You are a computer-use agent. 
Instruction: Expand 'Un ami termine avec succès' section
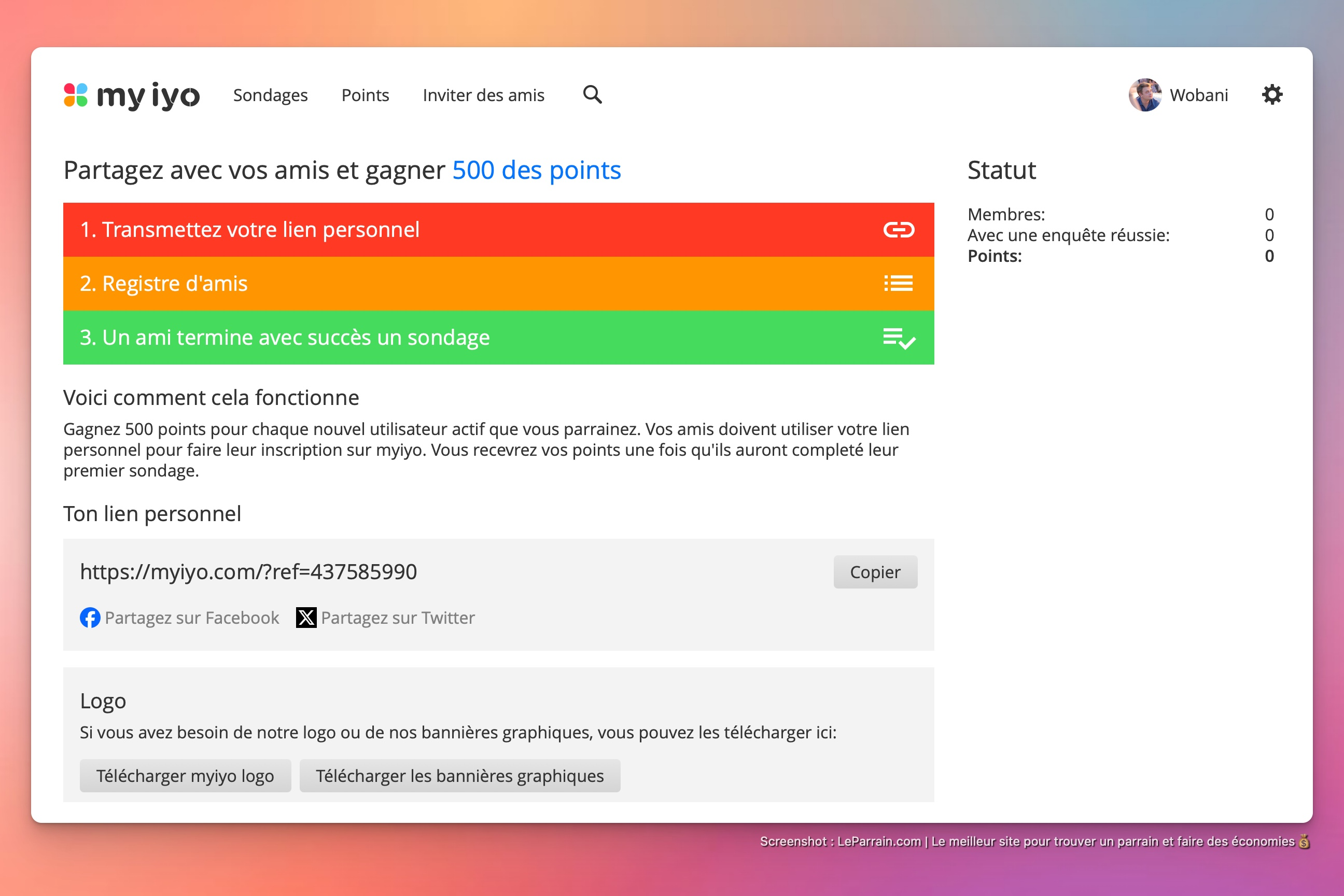coord(285,338)
